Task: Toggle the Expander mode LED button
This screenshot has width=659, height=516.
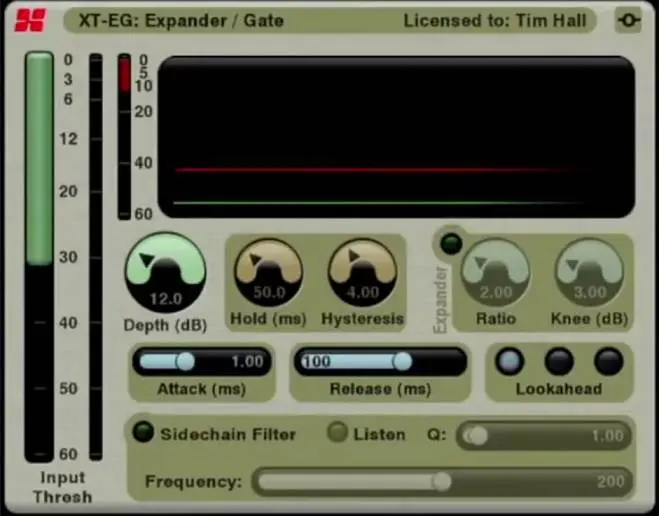Action: (x=451, y=244)
